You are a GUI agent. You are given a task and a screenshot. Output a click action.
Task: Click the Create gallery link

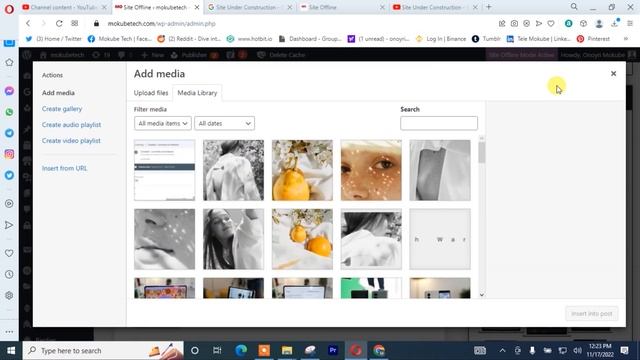(62, 109)
